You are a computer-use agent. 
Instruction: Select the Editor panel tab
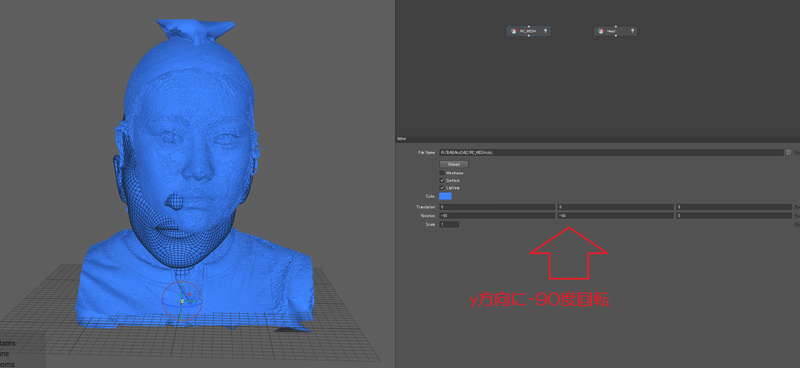point(401,139)
